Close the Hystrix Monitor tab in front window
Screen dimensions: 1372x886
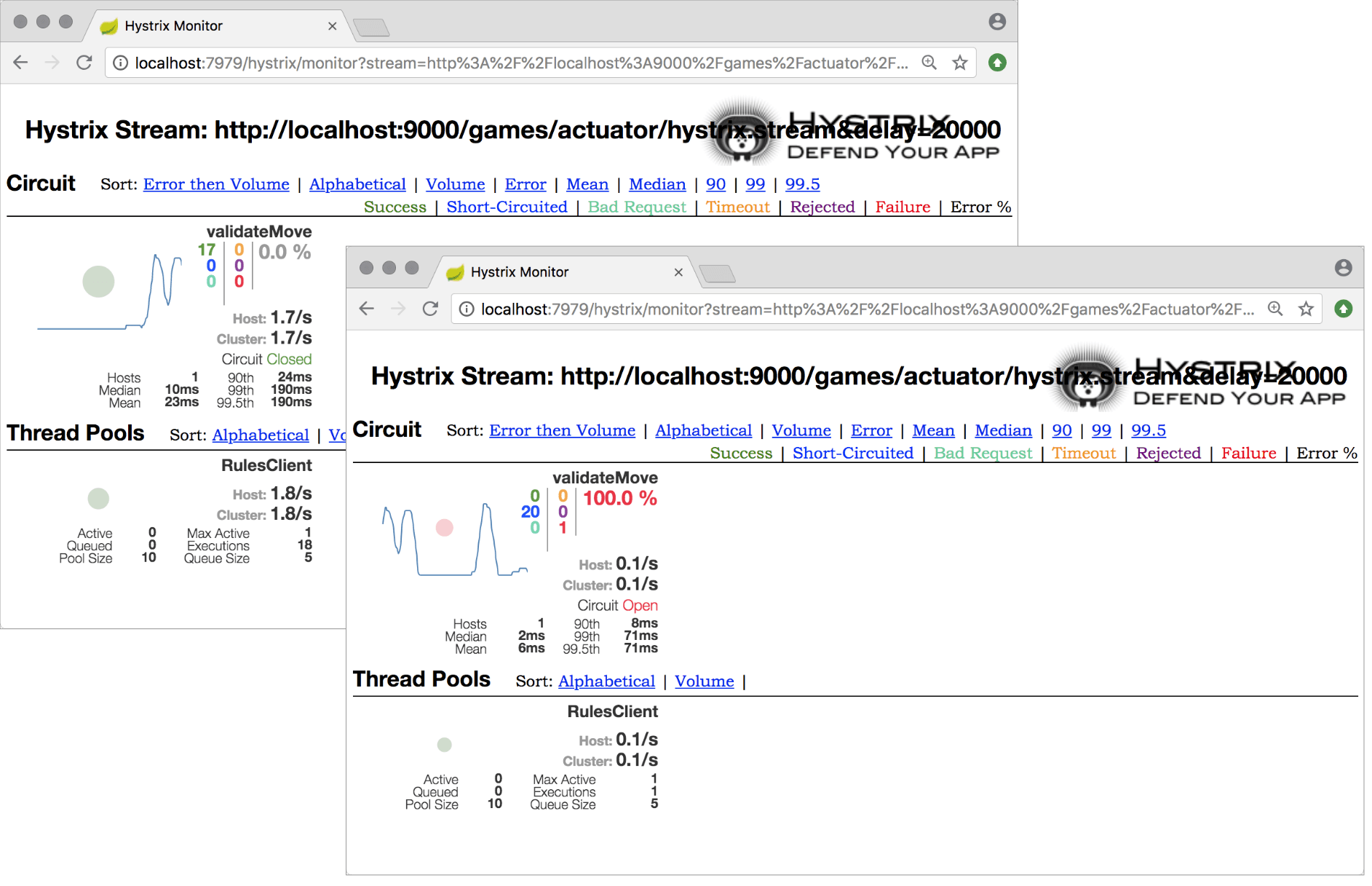pos(678,272)
